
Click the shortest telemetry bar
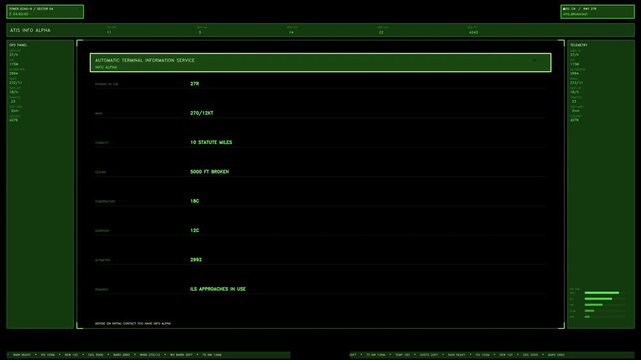coord(587,317)
